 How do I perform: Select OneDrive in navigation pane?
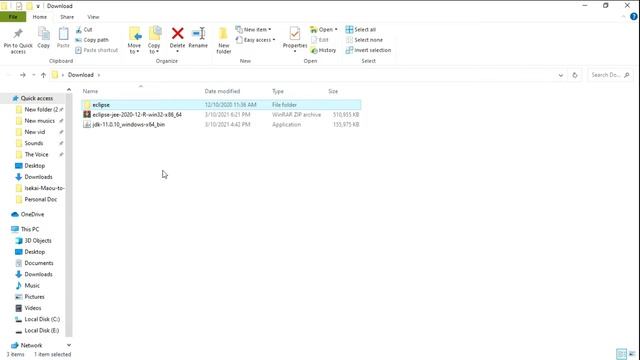click(x=32, y=214)
